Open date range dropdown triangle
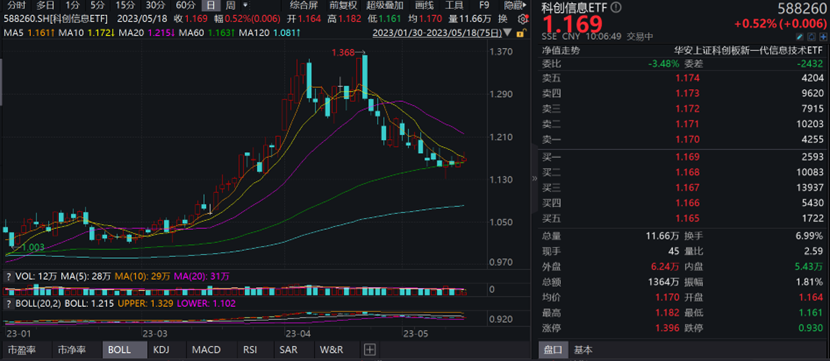Image resolution: width=830 pixels, height=361 pixels. point(508,33)
